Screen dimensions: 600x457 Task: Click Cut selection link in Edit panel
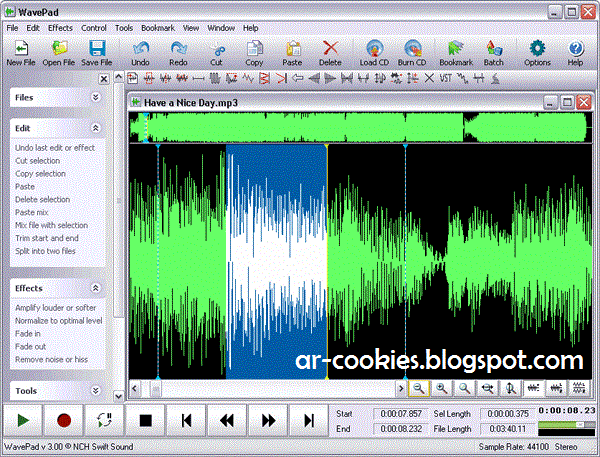38,161
